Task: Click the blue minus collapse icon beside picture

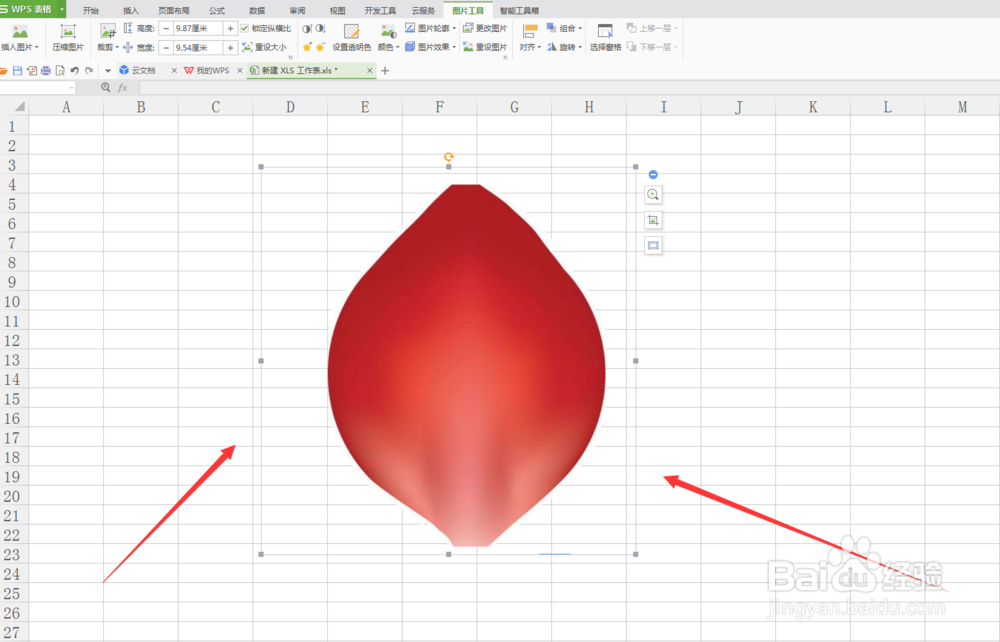Action: [653, 175]
